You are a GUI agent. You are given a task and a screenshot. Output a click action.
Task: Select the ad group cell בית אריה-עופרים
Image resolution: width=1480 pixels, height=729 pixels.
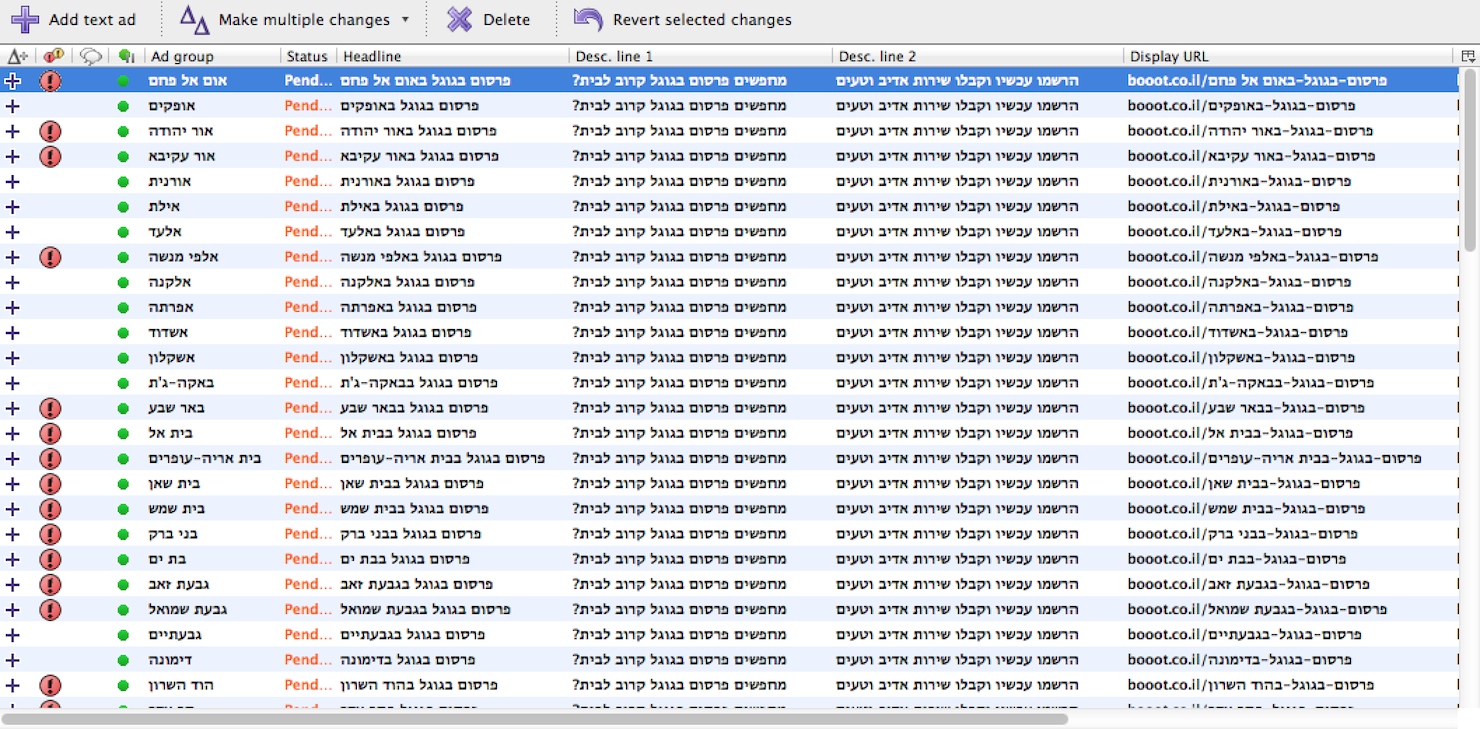(x=205, y=458)
